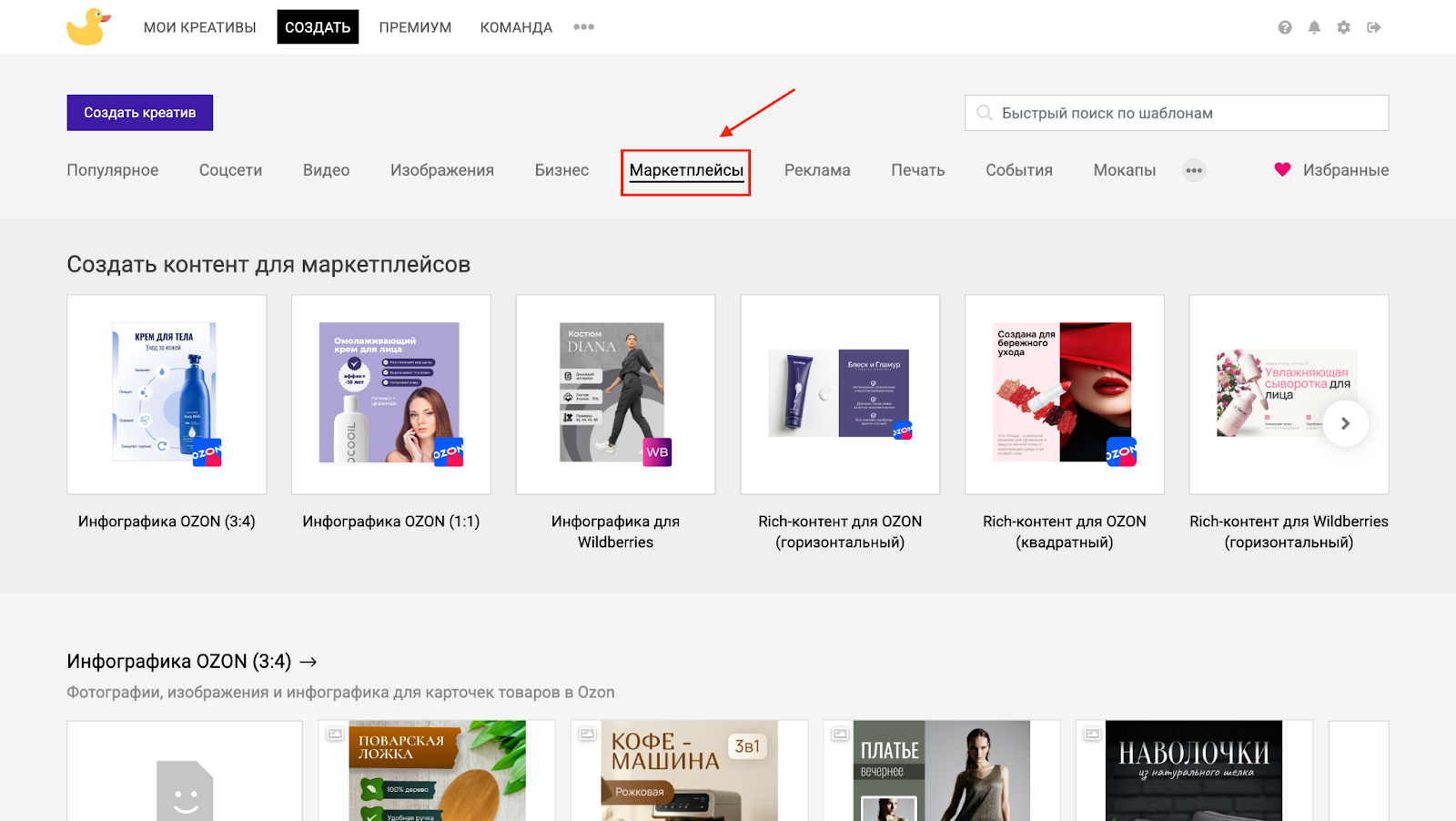Switch to the Соцсети tab
The image size is (1456, 821).
[x=230, y=170]
